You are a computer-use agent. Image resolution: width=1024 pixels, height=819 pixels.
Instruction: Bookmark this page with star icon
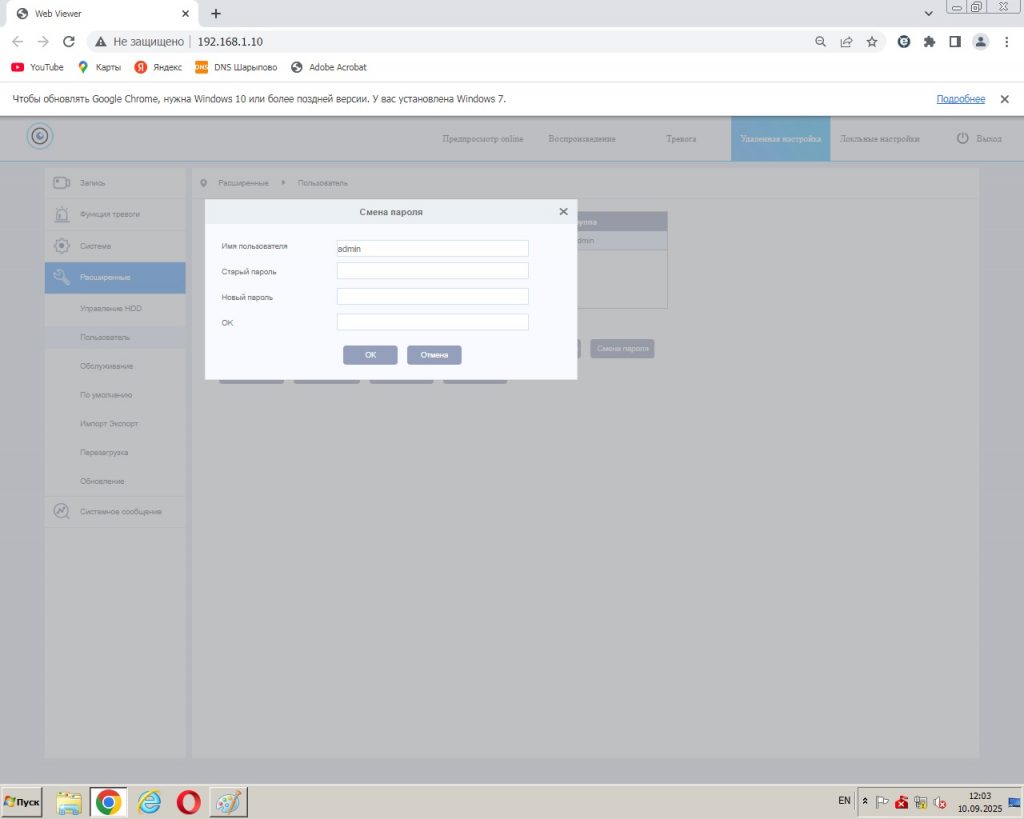872,42
